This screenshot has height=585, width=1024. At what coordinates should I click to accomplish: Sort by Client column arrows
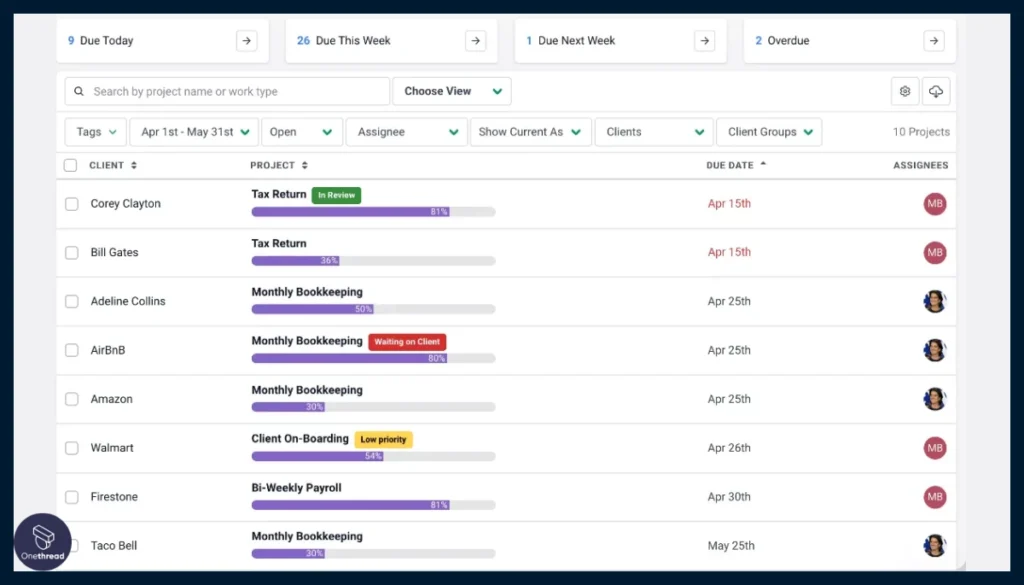pos(134,165)
